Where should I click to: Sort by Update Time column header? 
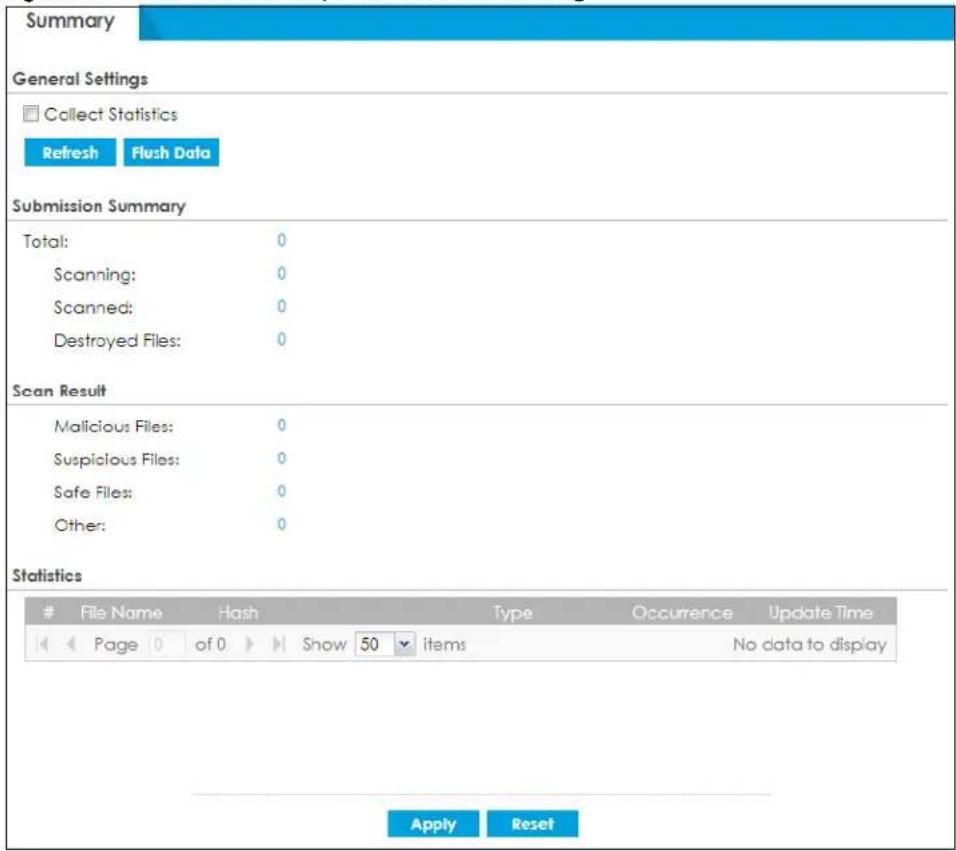[x=821, y=612]
